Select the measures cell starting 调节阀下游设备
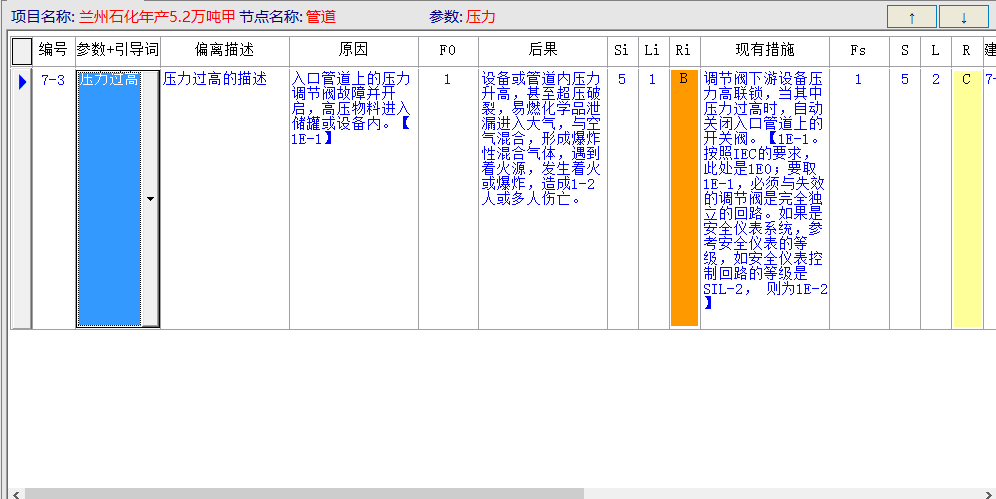This screenshot has height=499, width=996. tap(765, 198)
